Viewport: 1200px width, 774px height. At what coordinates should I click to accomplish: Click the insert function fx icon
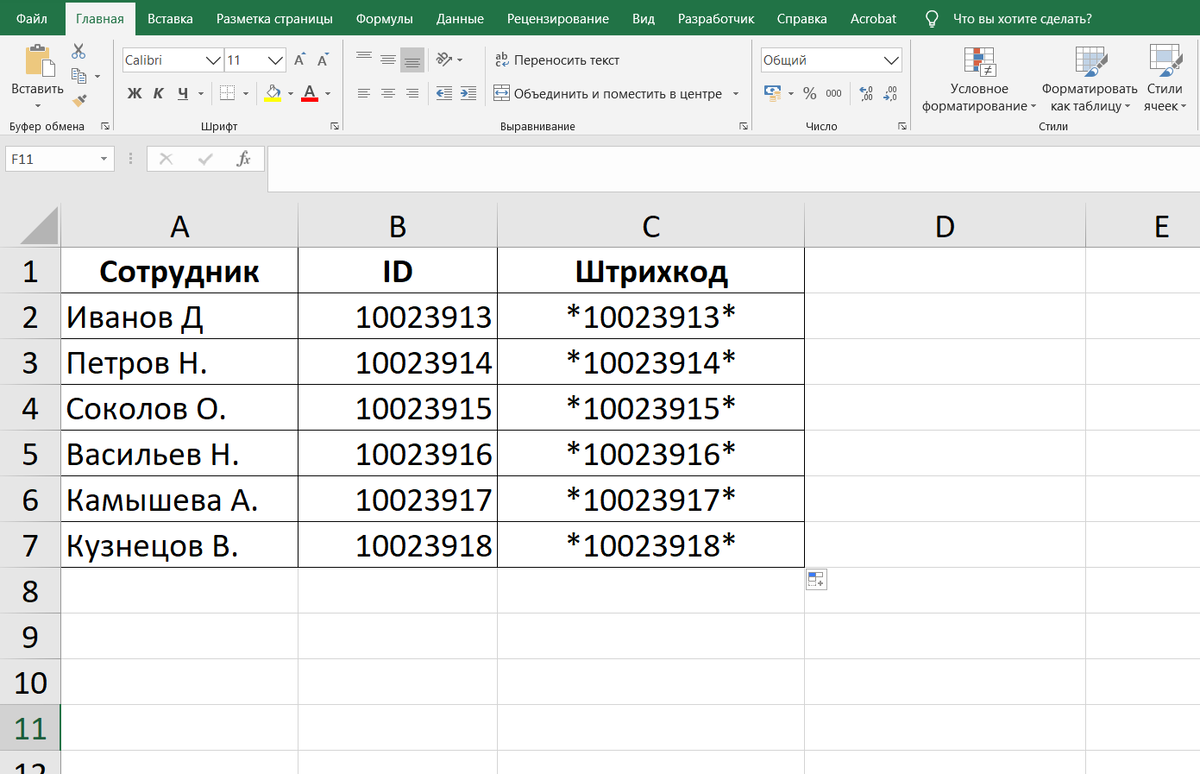pos(243,159)
